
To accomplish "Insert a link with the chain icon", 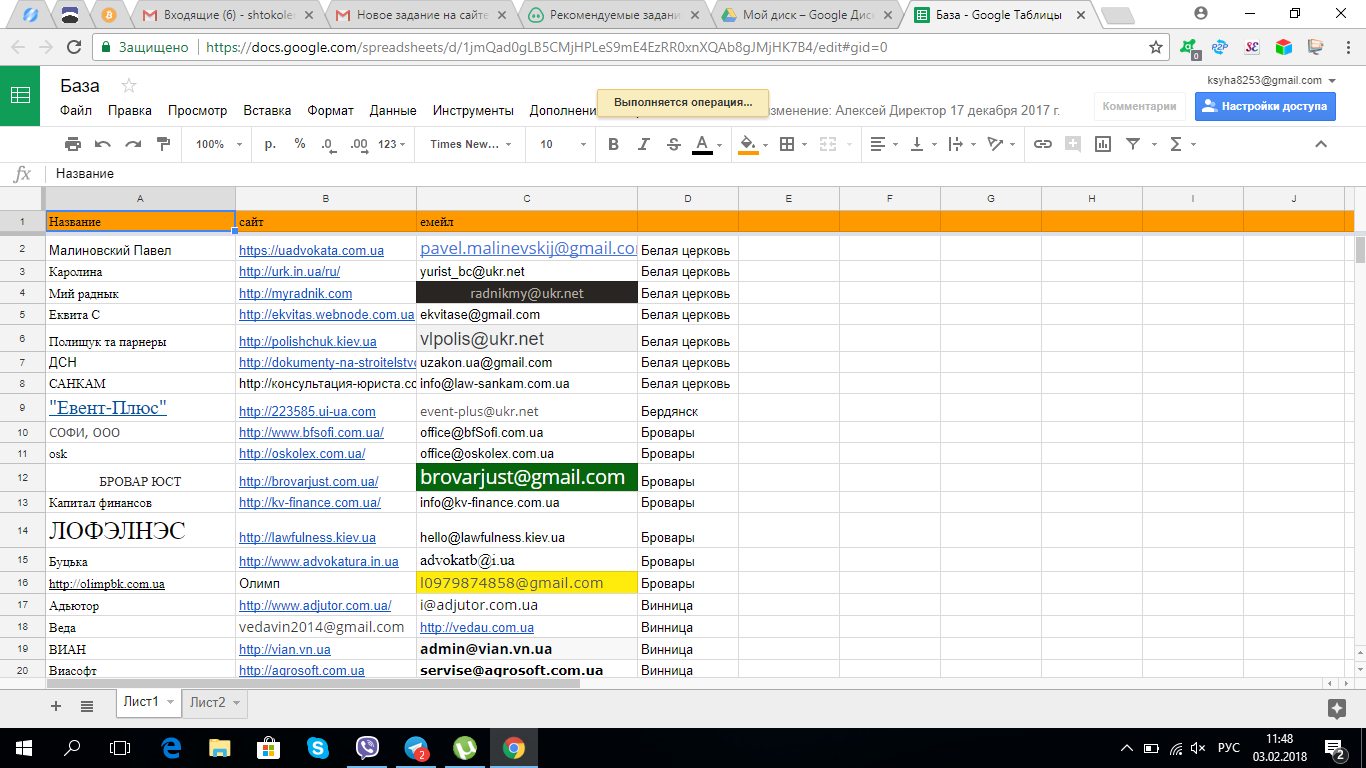I will 1043,144.
